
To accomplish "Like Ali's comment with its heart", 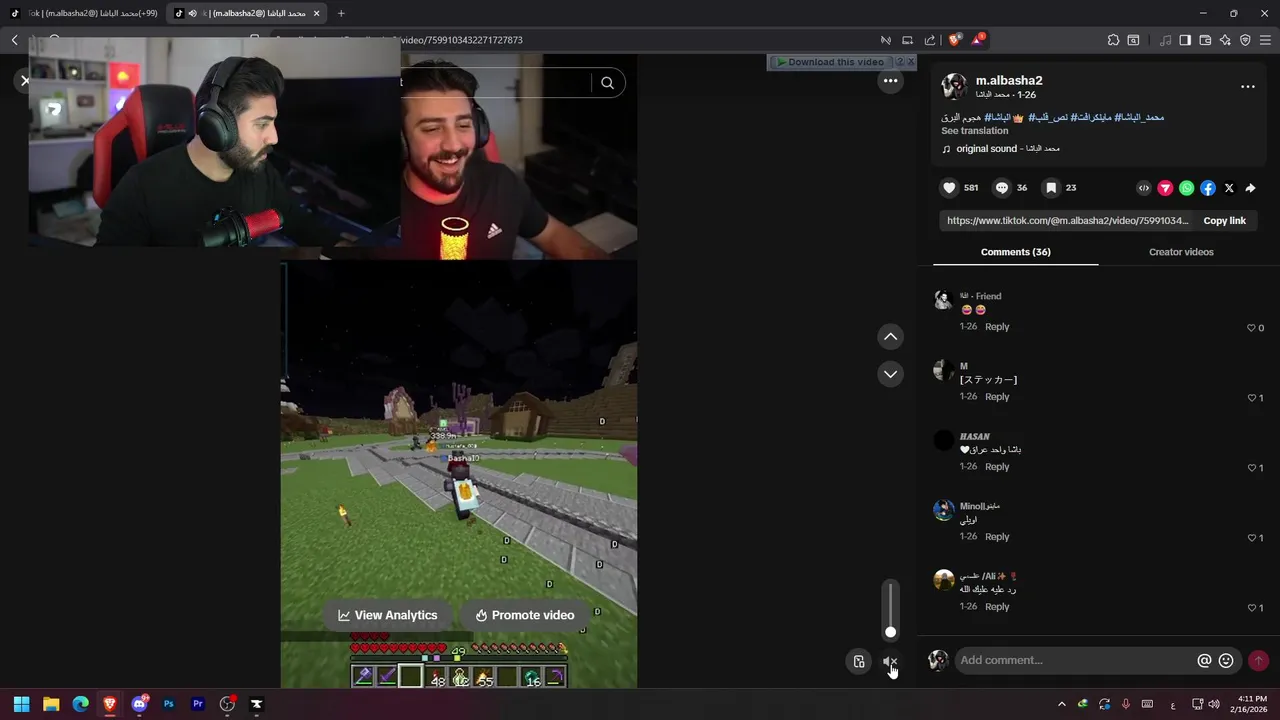I will (1251, 608).
